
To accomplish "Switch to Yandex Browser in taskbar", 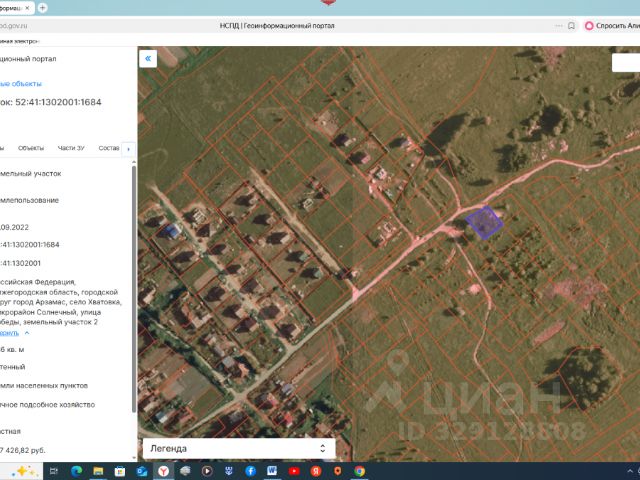I will click(163, 471).
